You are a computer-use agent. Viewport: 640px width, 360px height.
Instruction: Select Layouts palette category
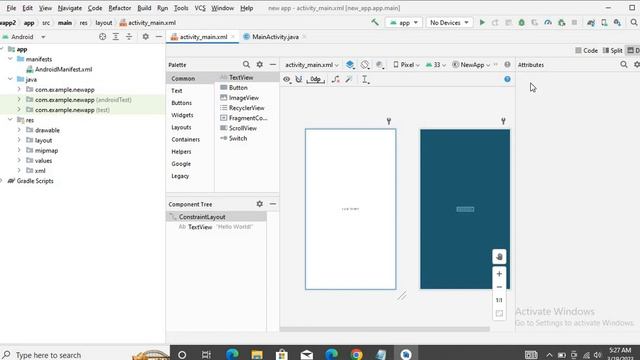[x=181, y=127]
